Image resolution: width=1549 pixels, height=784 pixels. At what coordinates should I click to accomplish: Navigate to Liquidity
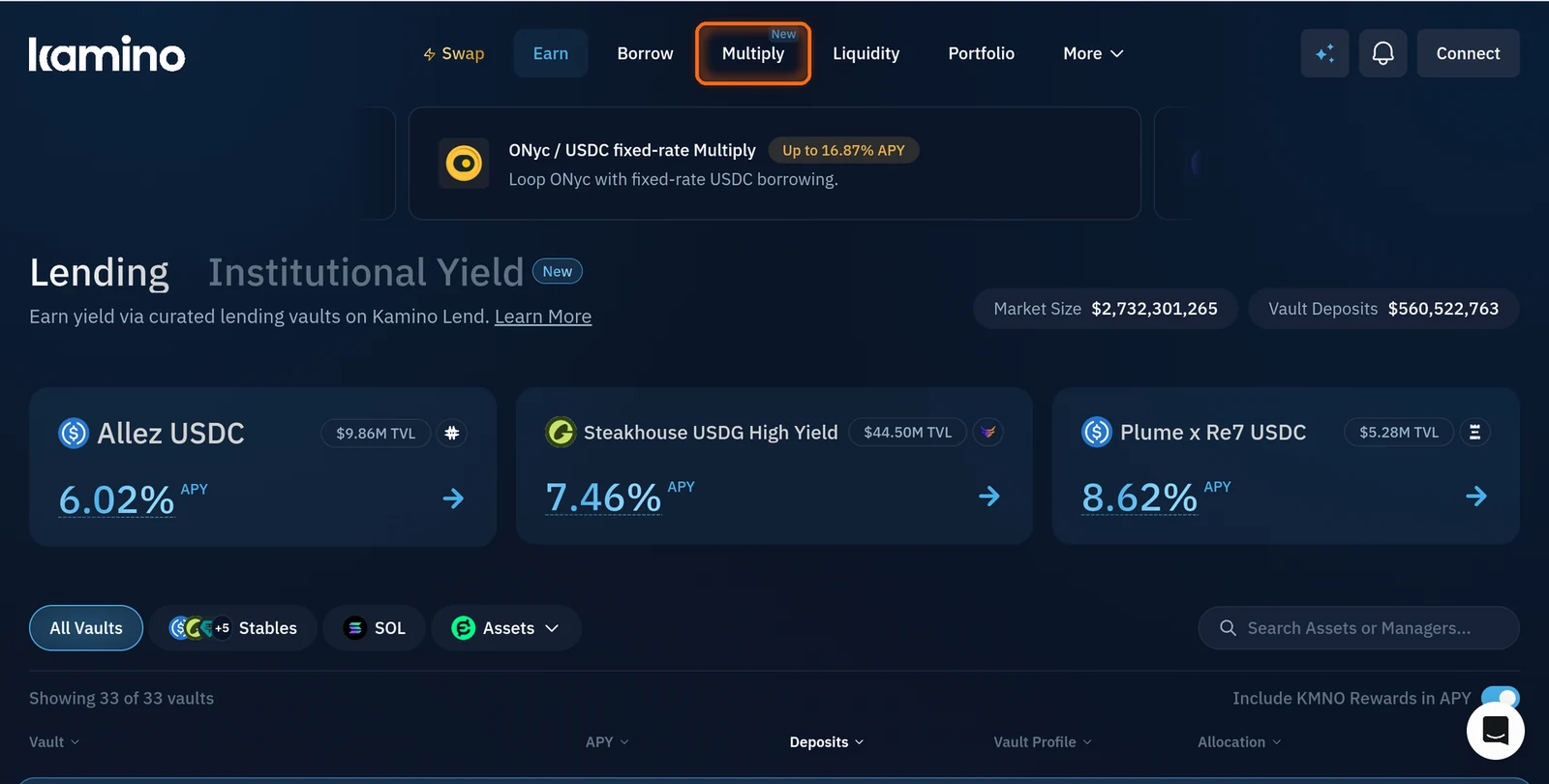coord(866,53)
